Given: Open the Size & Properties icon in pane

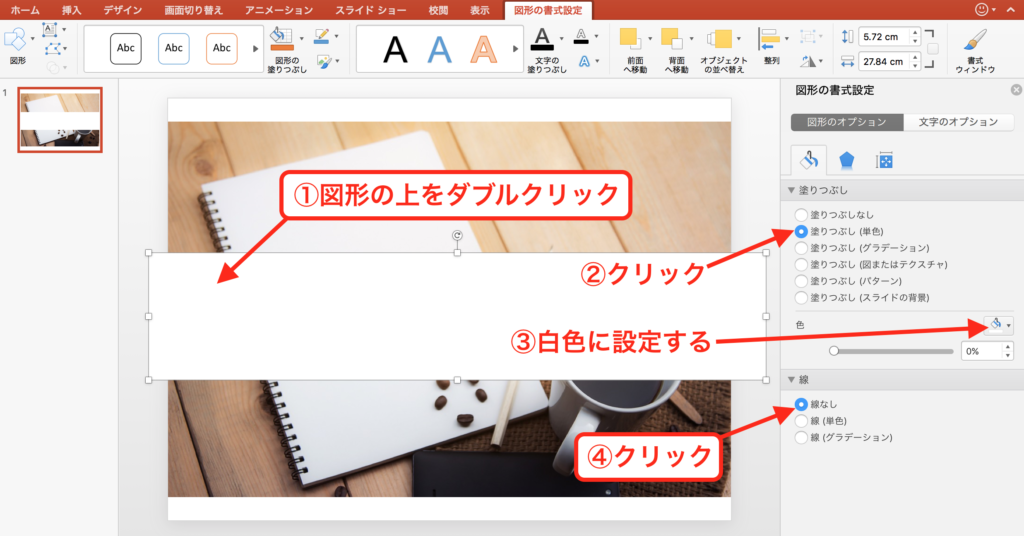Looking at the screenshot, I should [x=884, y=160].
